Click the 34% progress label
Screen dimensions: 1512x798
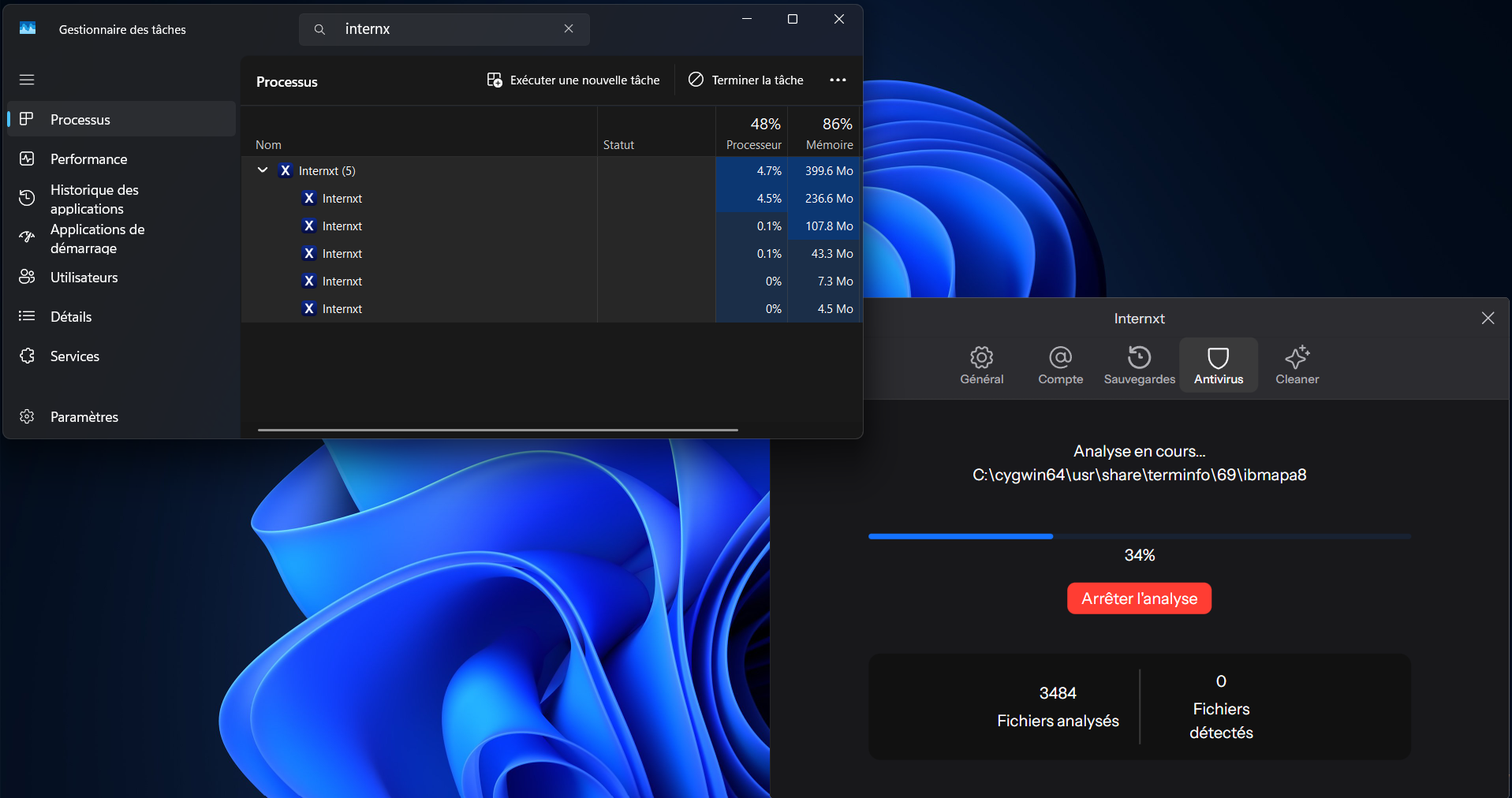[x=1139, y=555]
